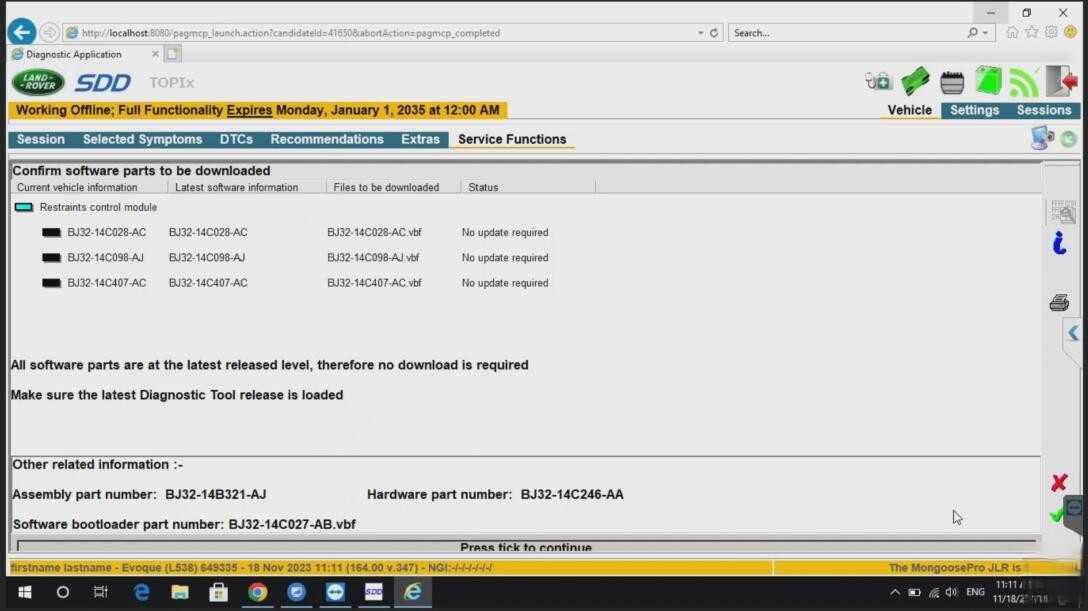Click the green circular refresh icon
The height and width of the screenshot is (611, 1088).
coord(1069,139)
